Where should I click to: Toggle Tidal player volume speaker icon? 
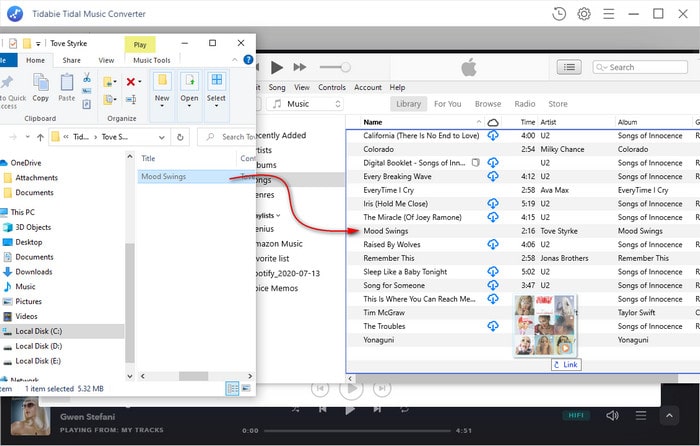point(612,416)
